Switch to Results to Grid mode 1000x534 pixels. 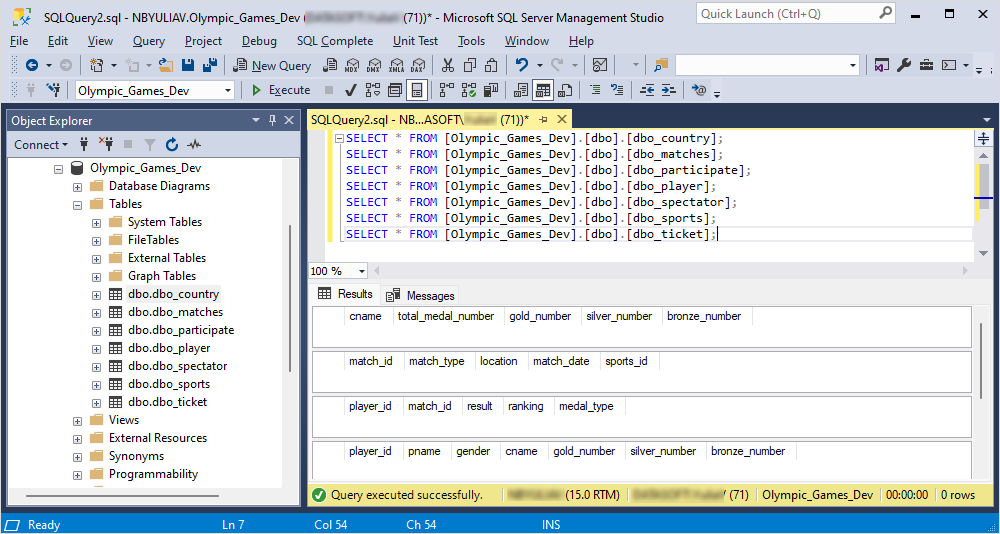click(x=543, y=90)
